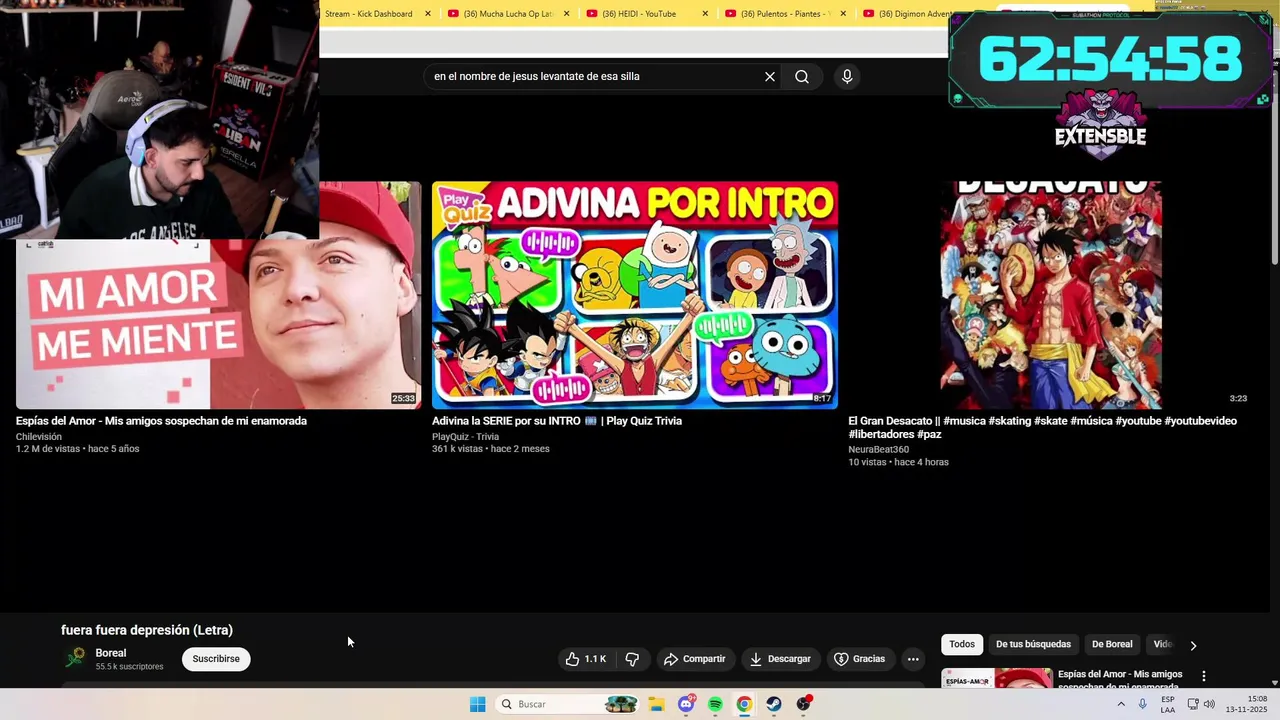Show hidden tray icons chevron
This screenshot has height=720, width=1280.
[x=1120, y=704]
